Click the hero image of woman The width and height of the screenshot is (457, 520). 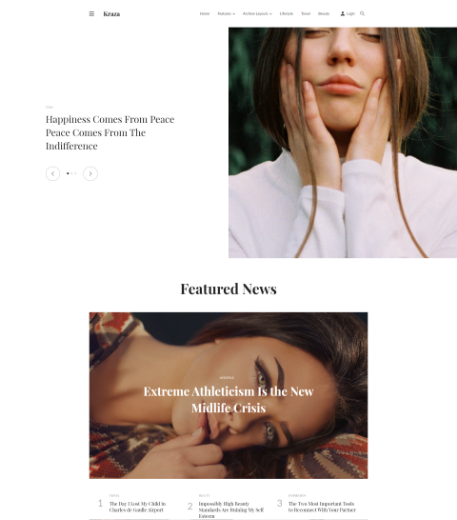(343, 143)
